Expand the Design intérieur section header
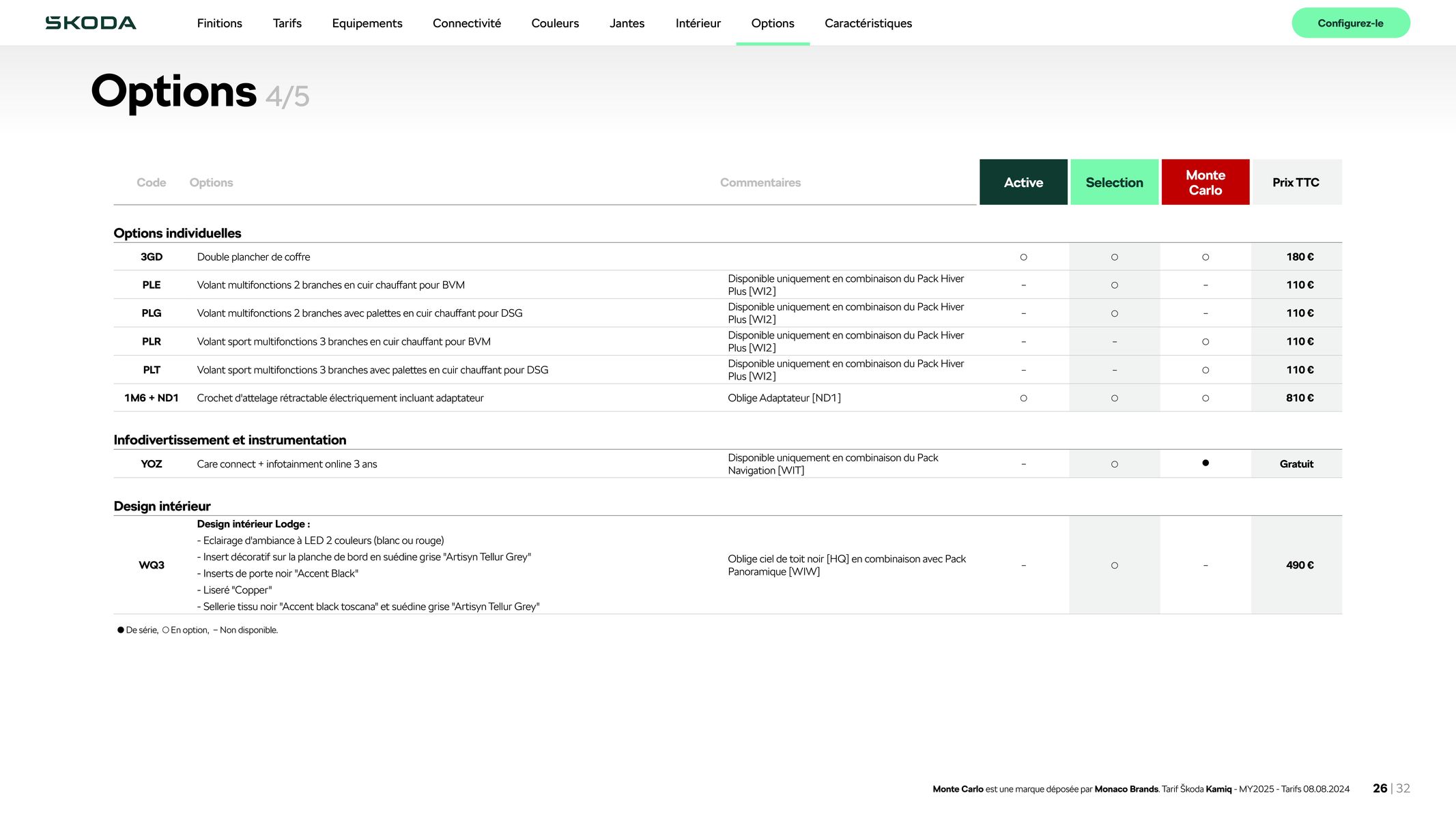Viewport: 1456px width, 819px height. [162, 505]
